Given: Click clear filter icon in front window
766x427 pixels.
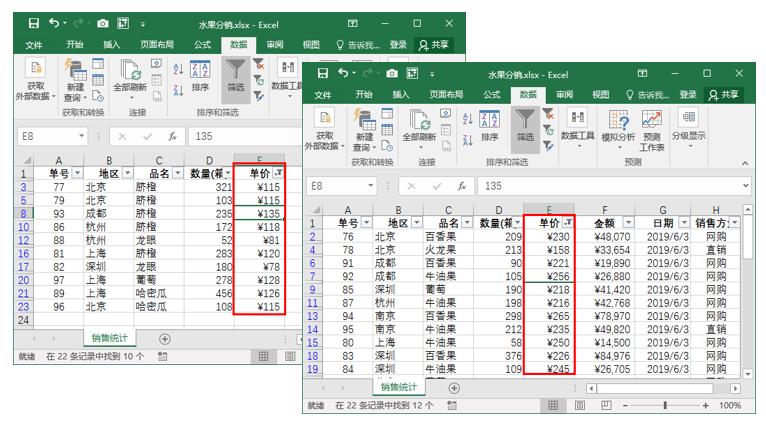Looking at the screenshot, I should coord(549,114).
